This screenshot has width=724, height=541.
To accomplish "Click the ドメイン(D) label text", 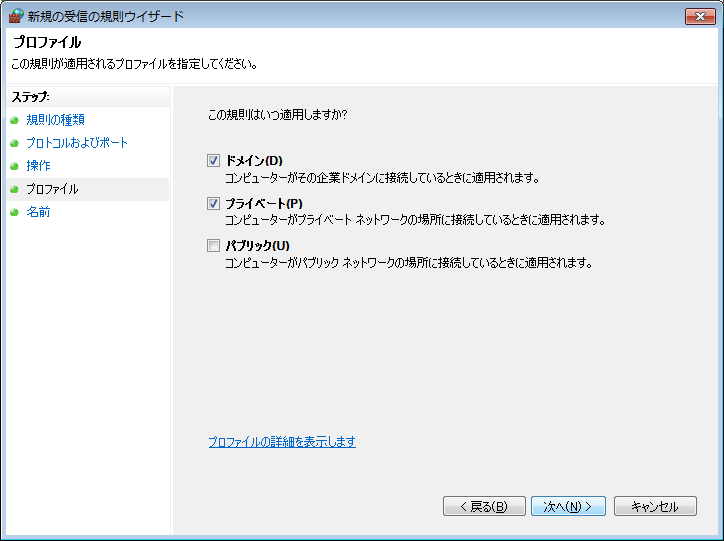I will click(254, 161).
